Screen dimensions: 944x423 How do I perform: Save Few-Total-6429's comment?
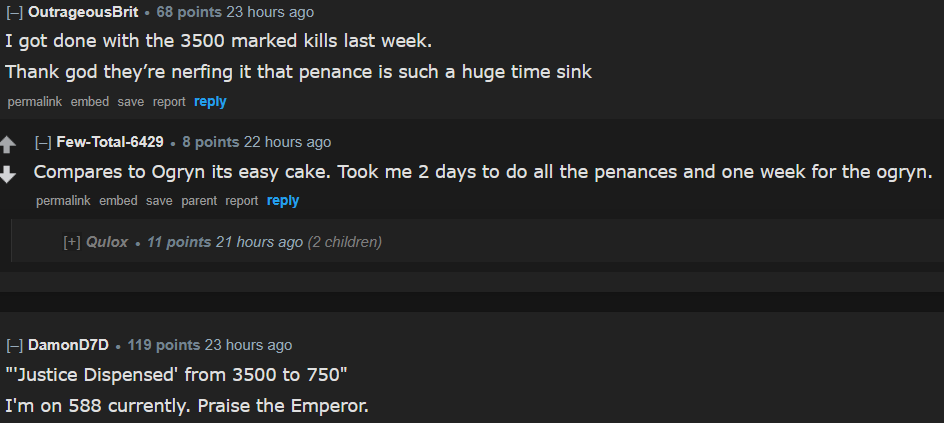pyautogui.click(x=159, y=201)
